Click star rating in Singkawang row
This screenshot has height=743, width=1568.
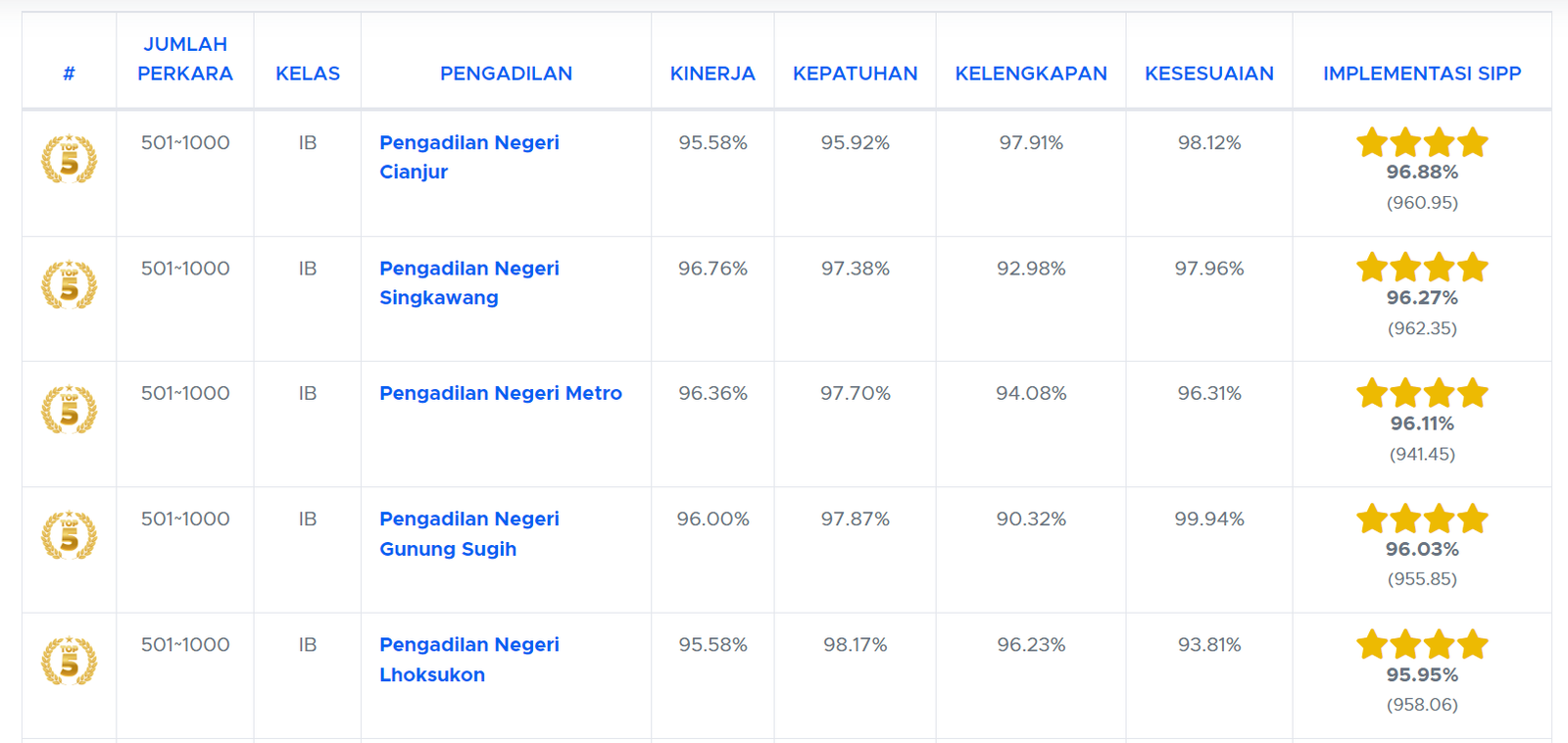tap(1421, 268)
